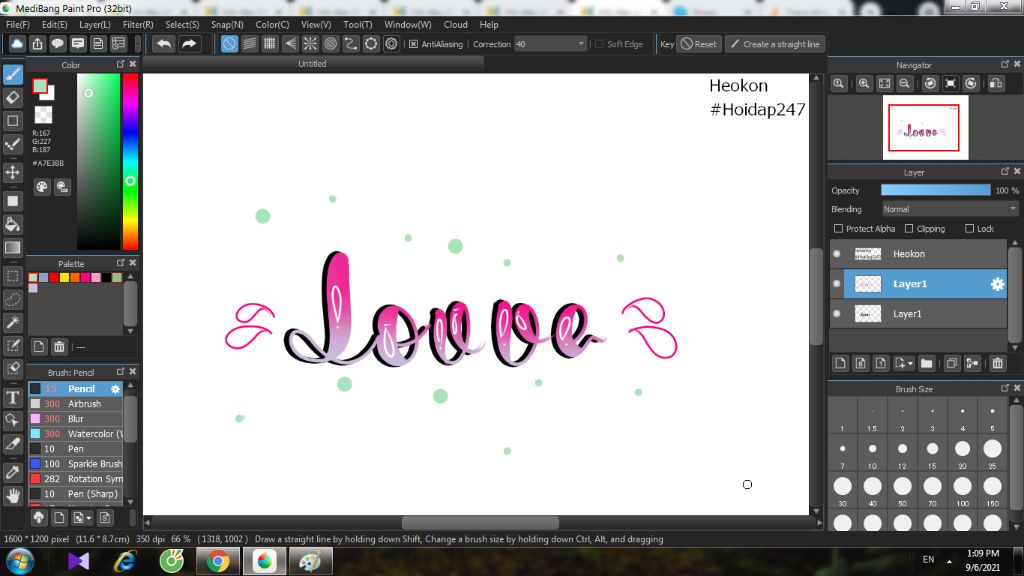Click the Redo arrow
The width and height of the screenshot is (1024, 576).
click(x=189, y=44)
